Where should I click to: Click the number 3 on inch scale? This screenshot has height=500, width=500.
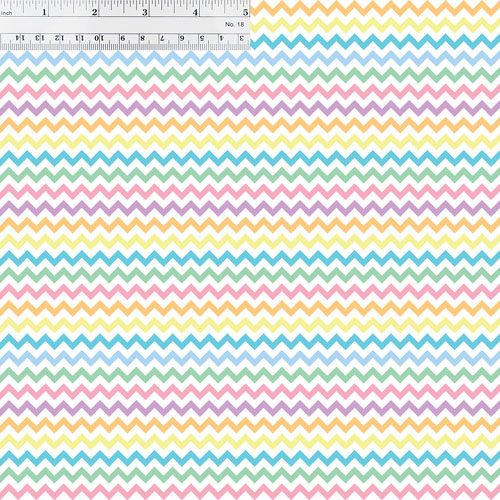click(x=145, y=12)
